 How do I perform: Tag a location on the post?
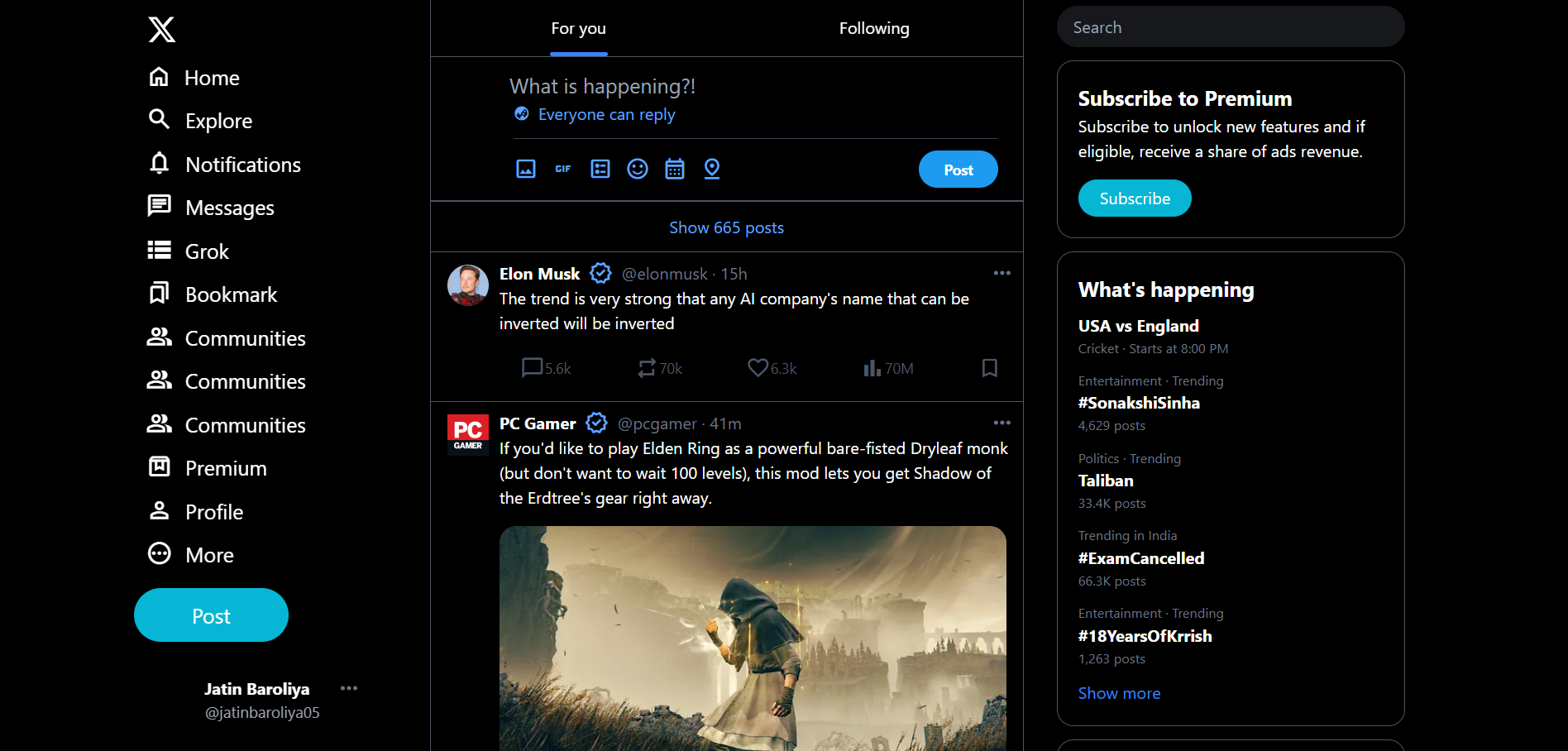tap(712, 170)
